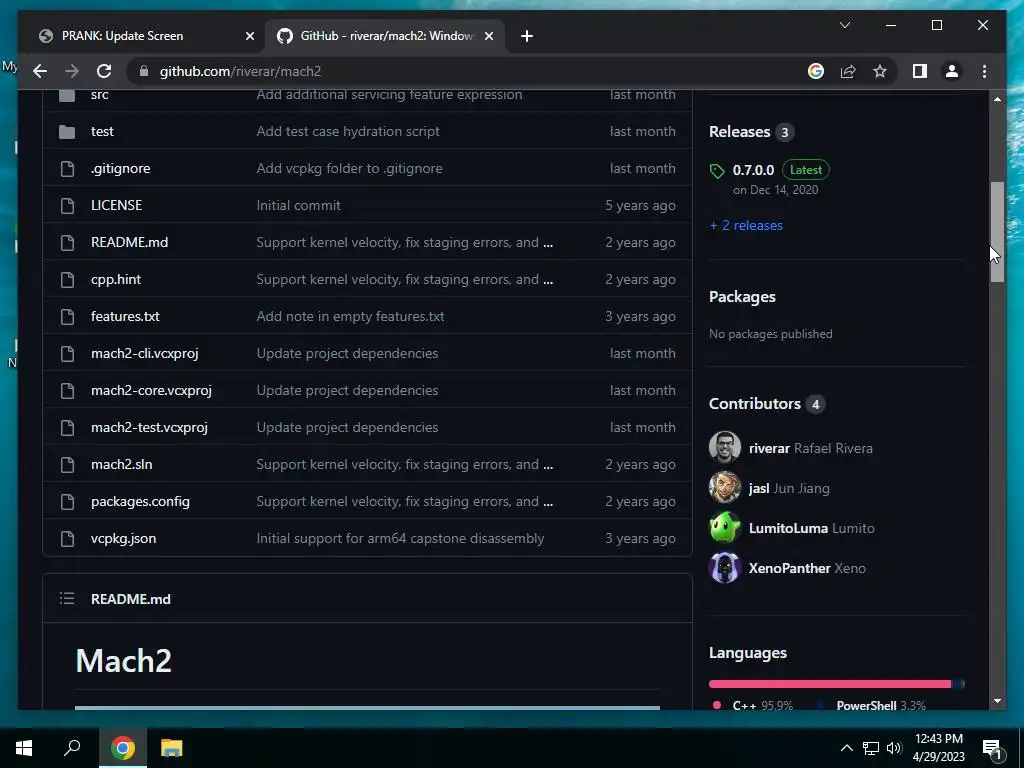Visit jasl Jun Jiang's profile

tap(789, 488)
